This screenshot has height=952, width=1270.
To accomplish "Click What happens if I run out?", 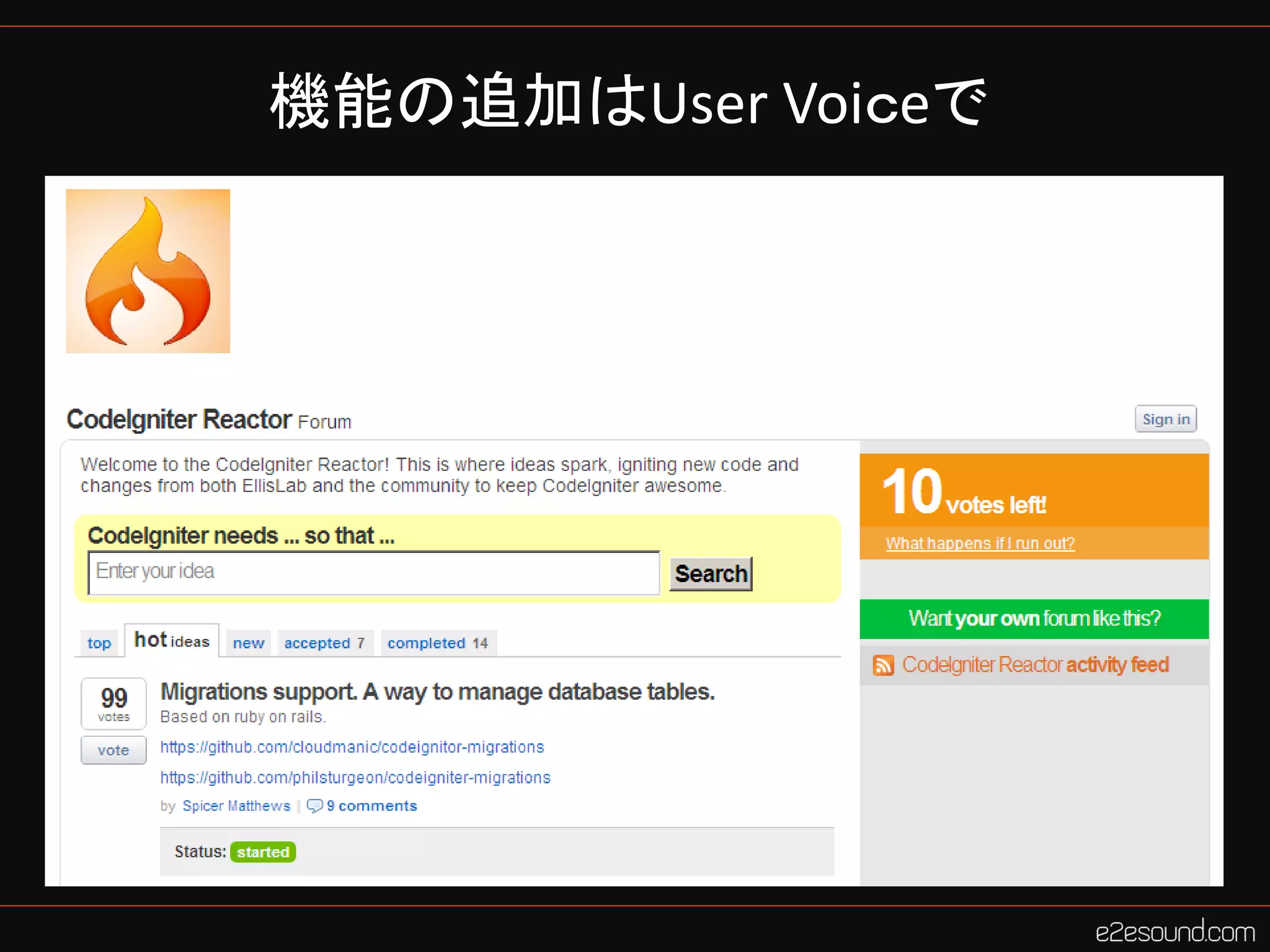I will point(980,544).
